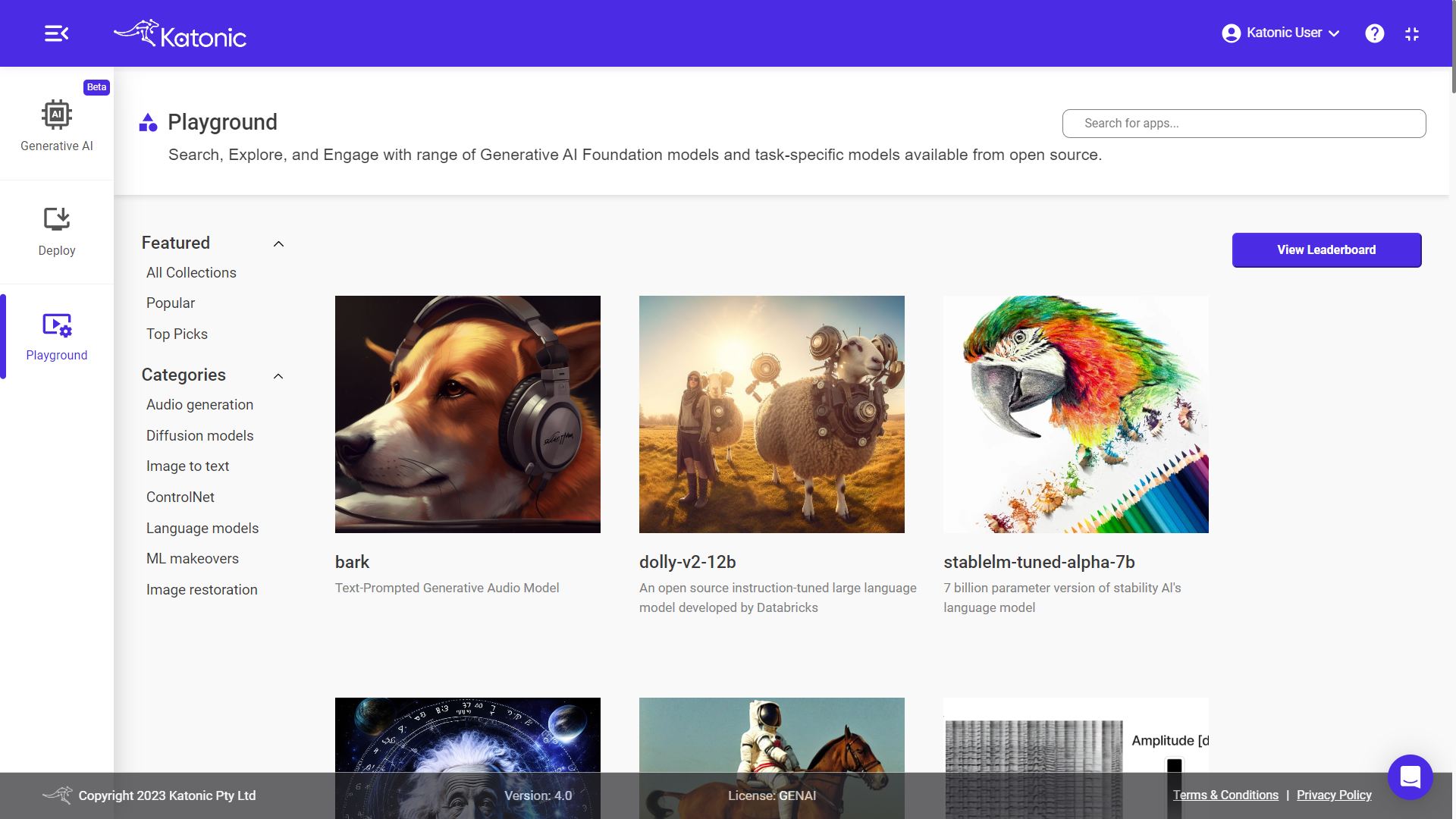Click the 'Version: 4.0' footer text
Screen dimensions: 1456x819
(x=538, y=795)
